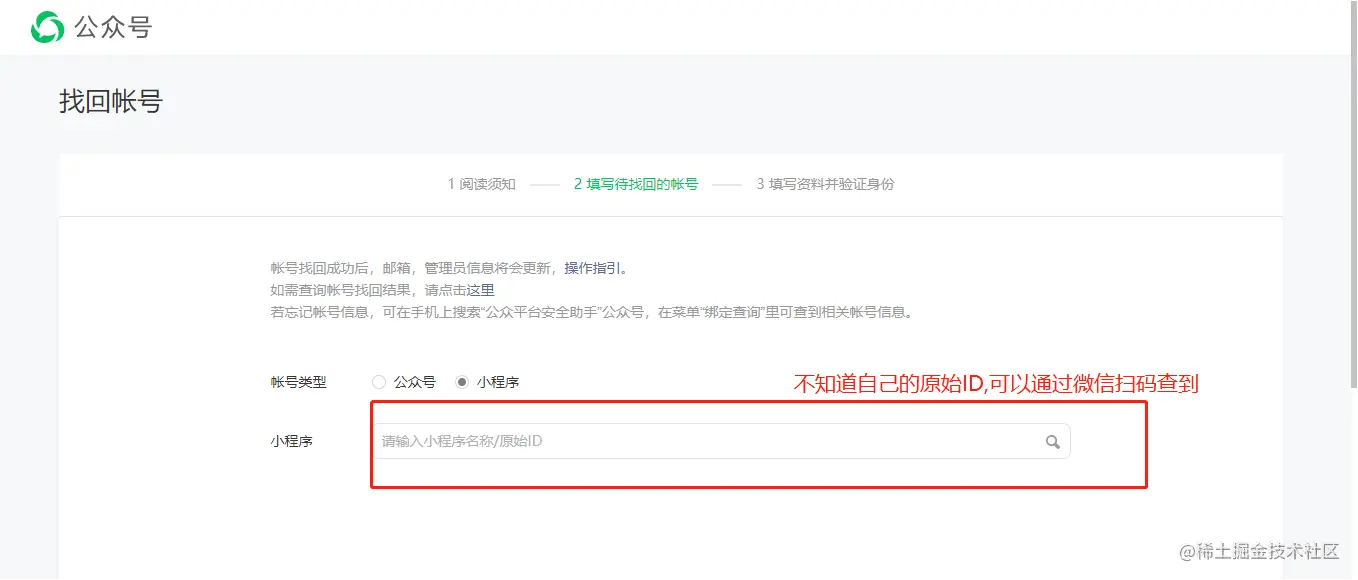Click the 这里 link to query result
The image size is (1358, 580).
tap(481, 290)
